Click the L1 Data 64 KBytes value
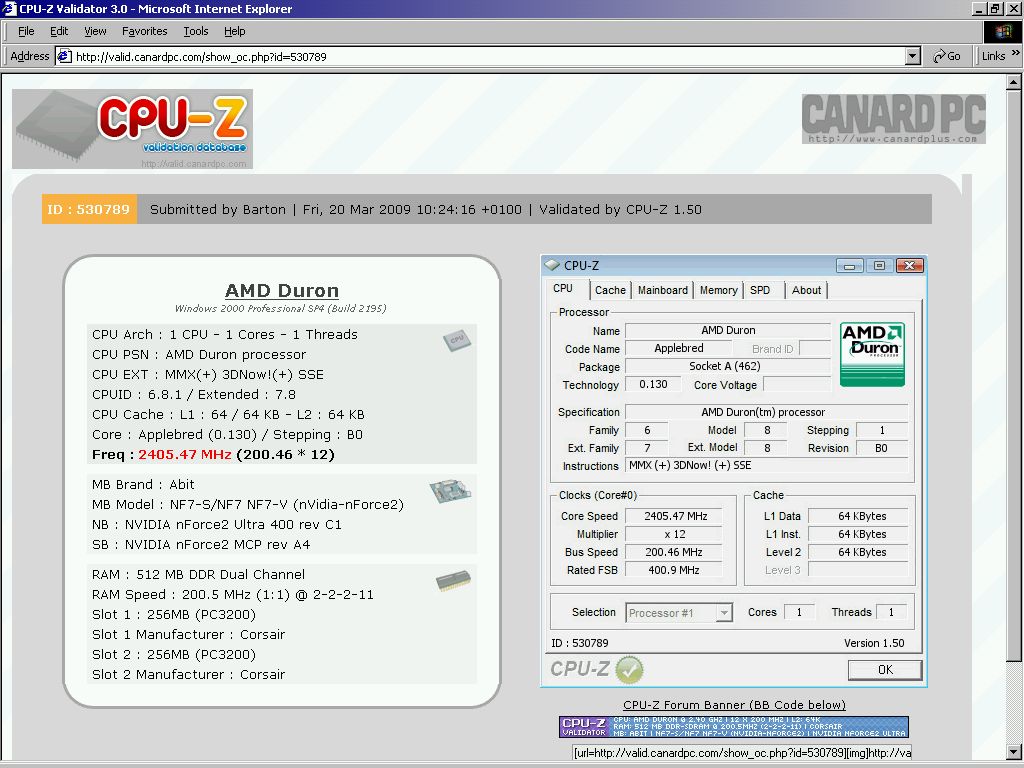Viewport: 1024px width, 768px height. [859, 516]
